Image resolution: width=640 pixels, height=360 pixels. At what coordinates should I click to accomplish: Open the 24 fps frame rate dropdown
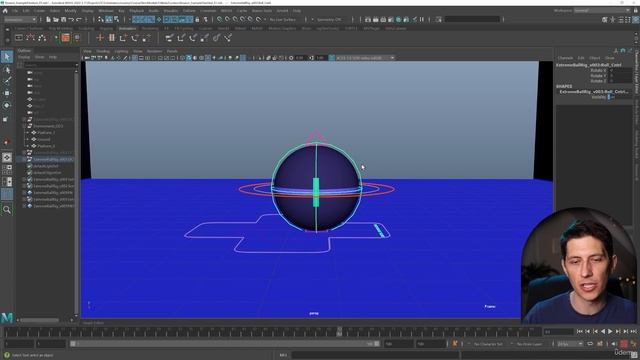(570, 344)
